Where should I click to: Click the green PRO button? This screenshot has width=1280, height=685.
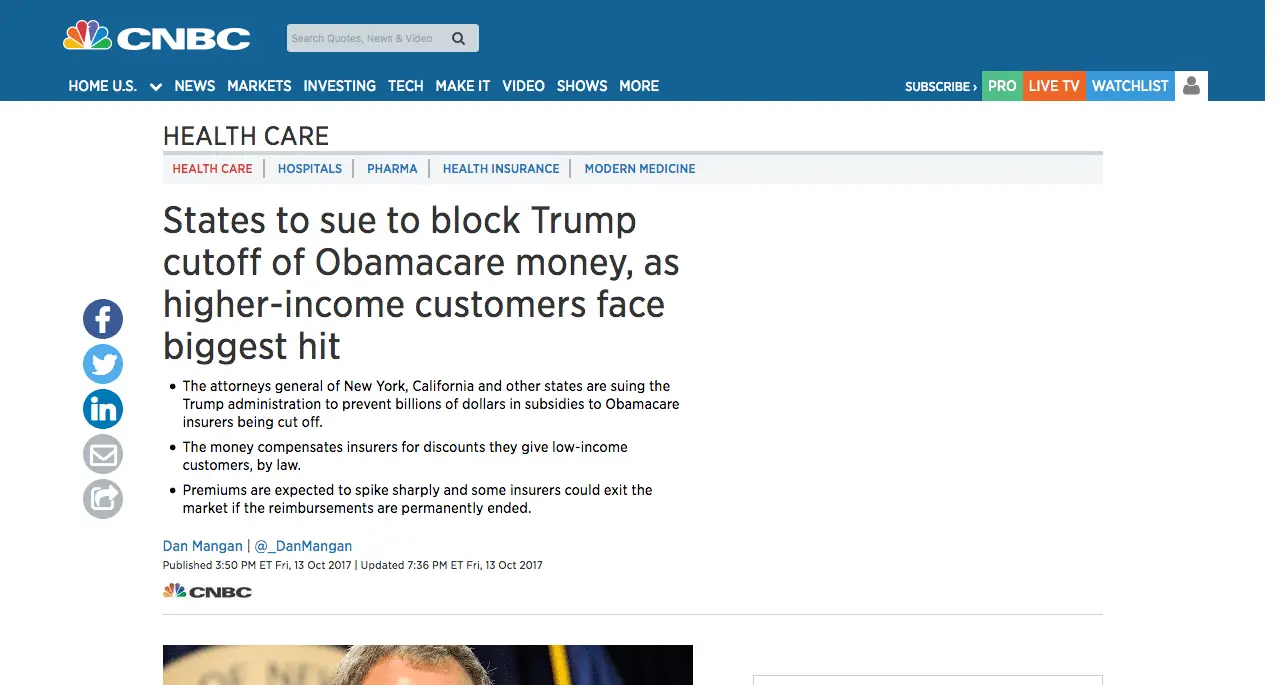(1002, 86)
